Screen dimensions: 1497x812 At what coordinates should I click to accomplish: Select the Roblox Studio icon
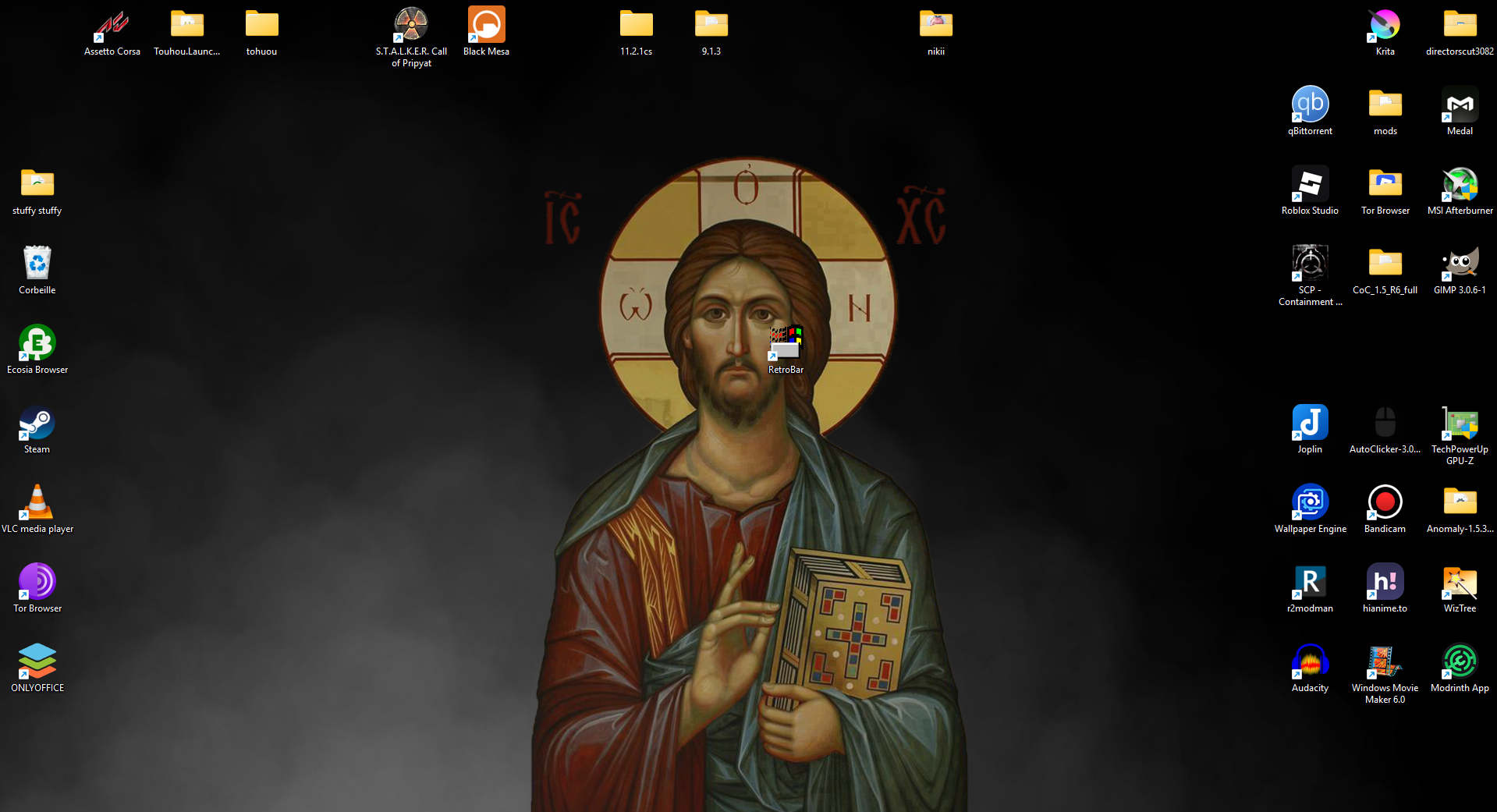point(1310,185)
